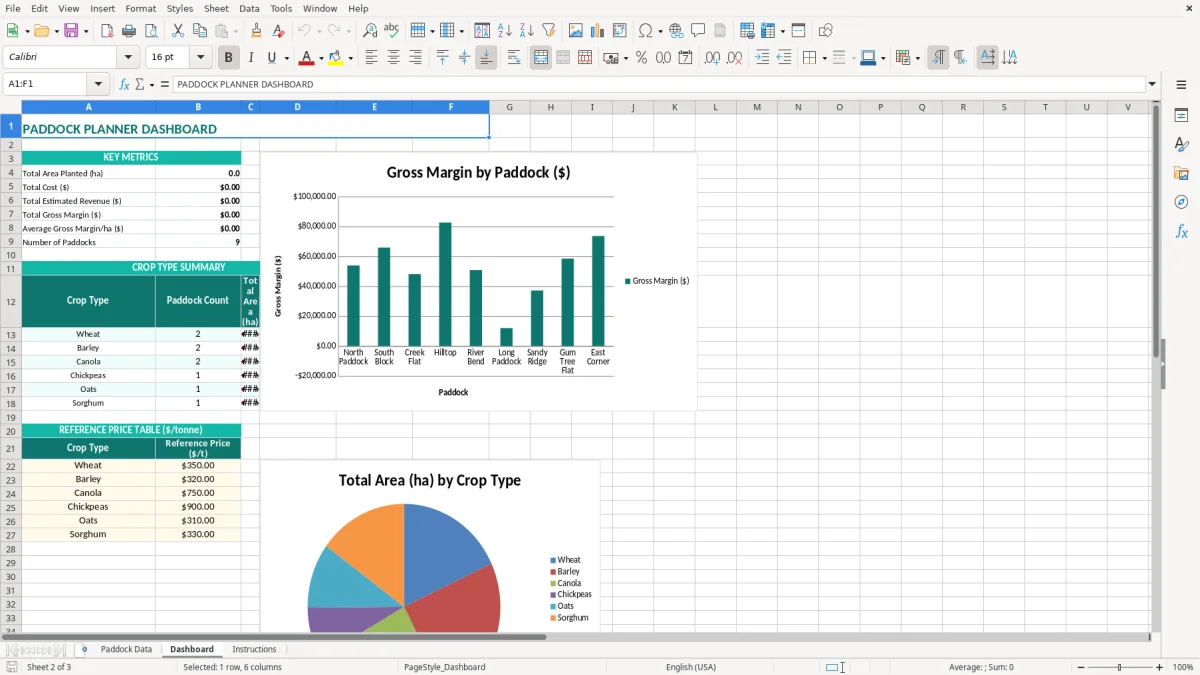This screenshot has height=675, width=1200.
Task: Open the Data menu
Action: coord(249,8)
